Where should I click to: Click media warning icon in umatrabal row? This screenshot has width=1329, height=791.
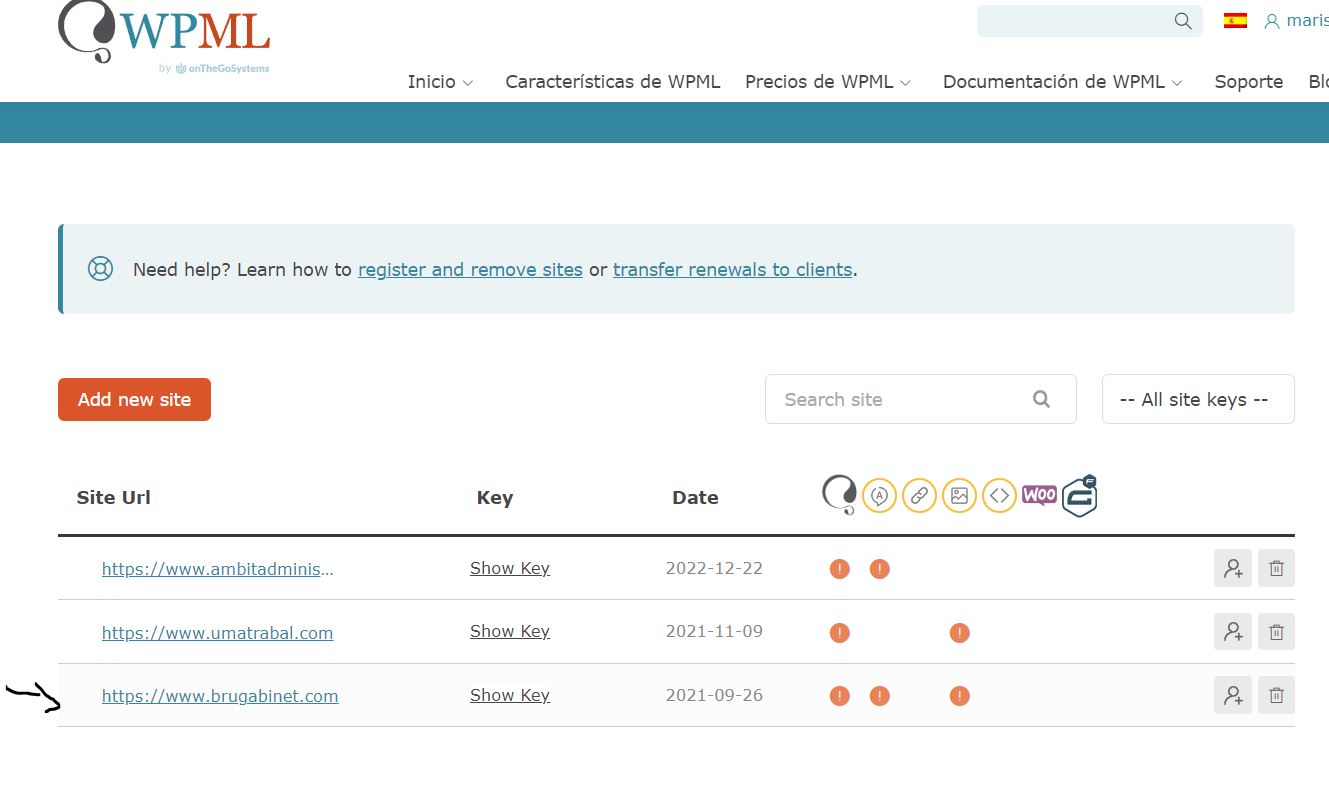[x=959, y=632]
